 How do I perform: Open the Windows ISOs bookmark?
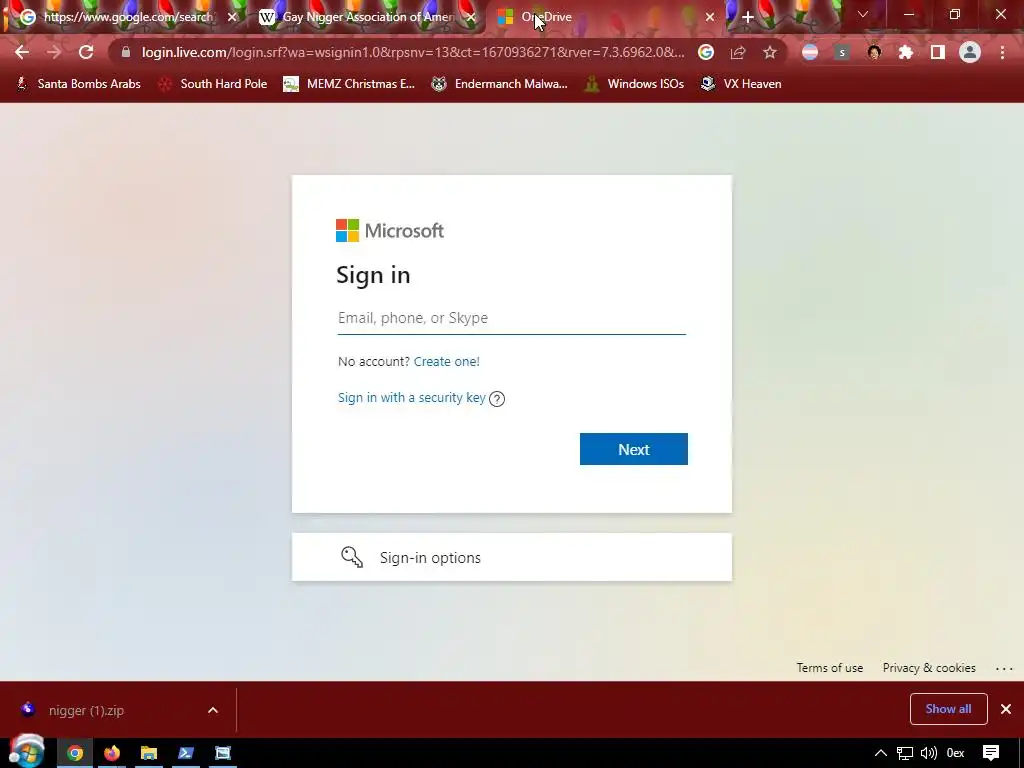(x=635, y=84)
